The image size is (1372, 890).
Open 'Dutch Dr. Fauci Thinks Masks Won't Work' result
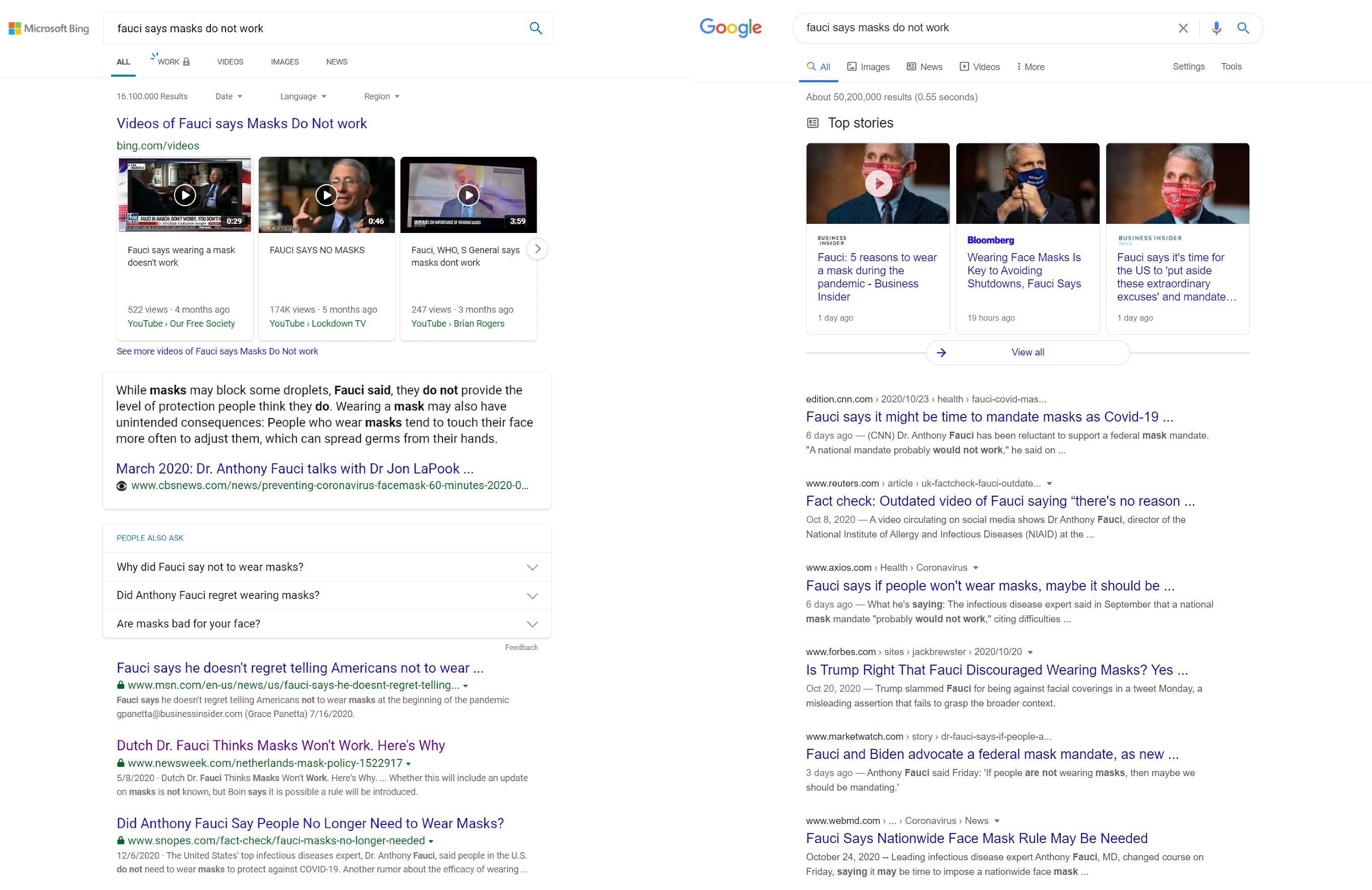[x=281, y=745]
